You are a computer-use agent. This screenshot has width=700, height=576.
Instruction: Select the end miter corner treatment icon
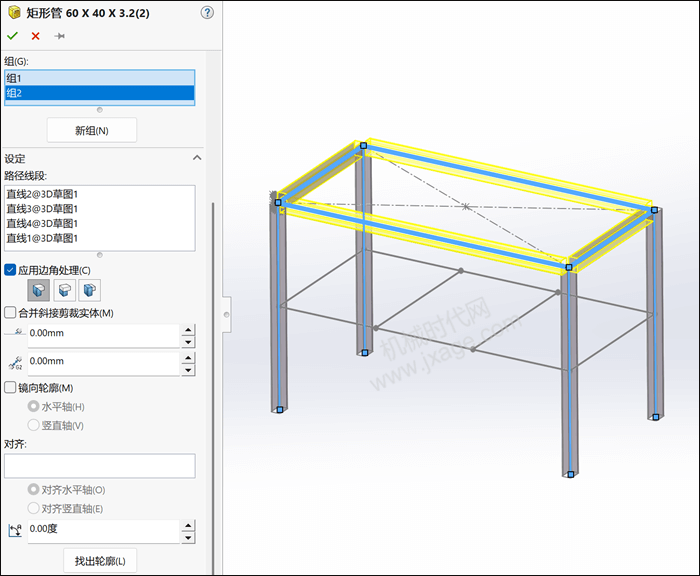tap(39, 290)
